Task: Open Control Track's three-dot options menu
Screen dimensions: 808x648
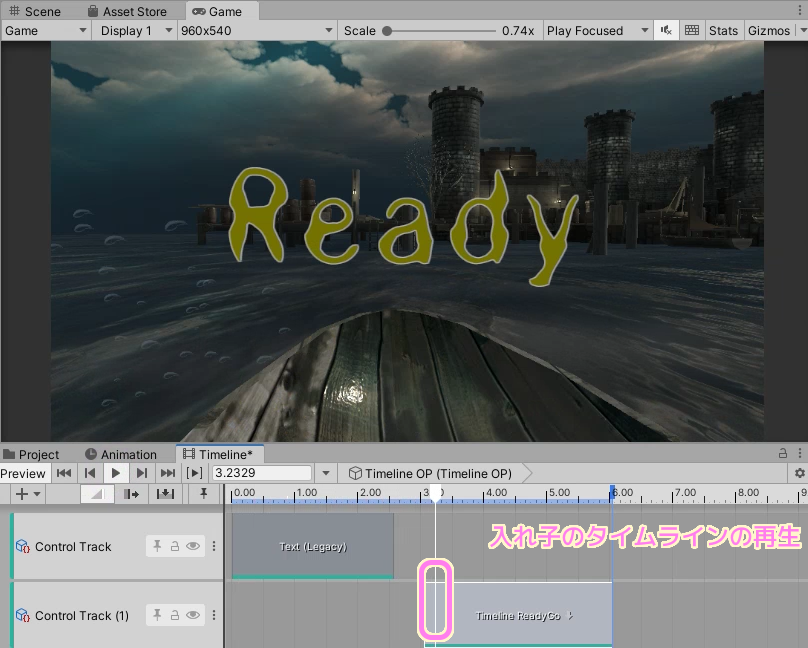Action: coord(213,546)
